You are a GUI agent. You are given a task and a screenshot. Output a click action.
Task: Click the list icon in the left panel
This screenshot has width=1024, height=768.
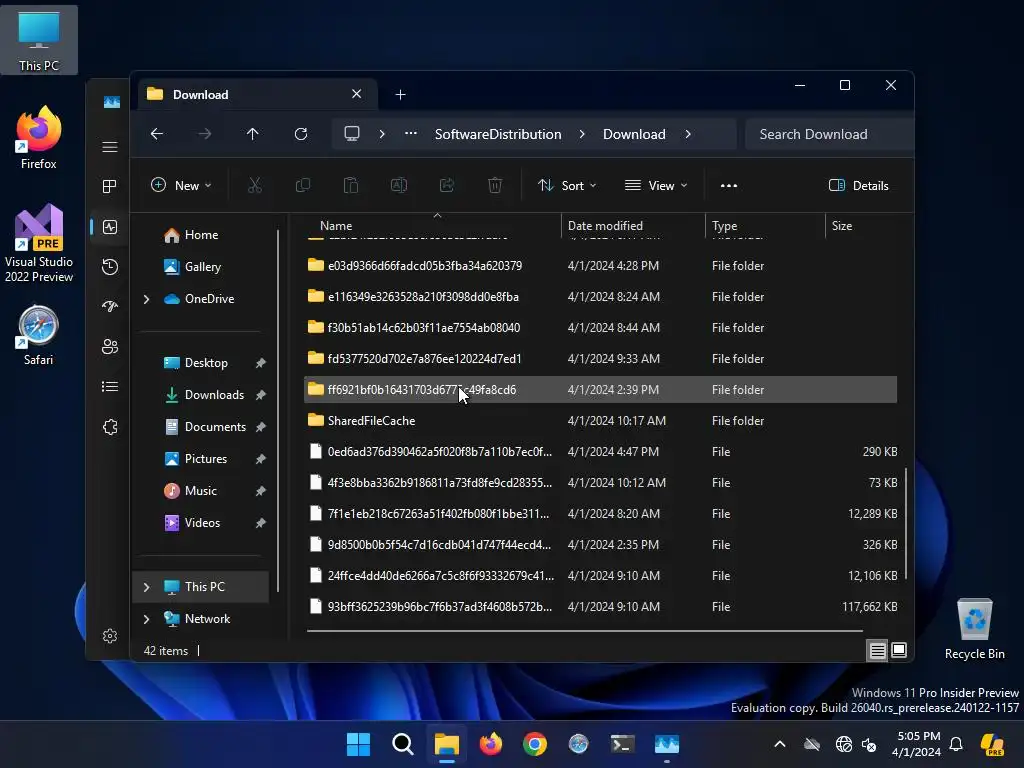(110, 387)
